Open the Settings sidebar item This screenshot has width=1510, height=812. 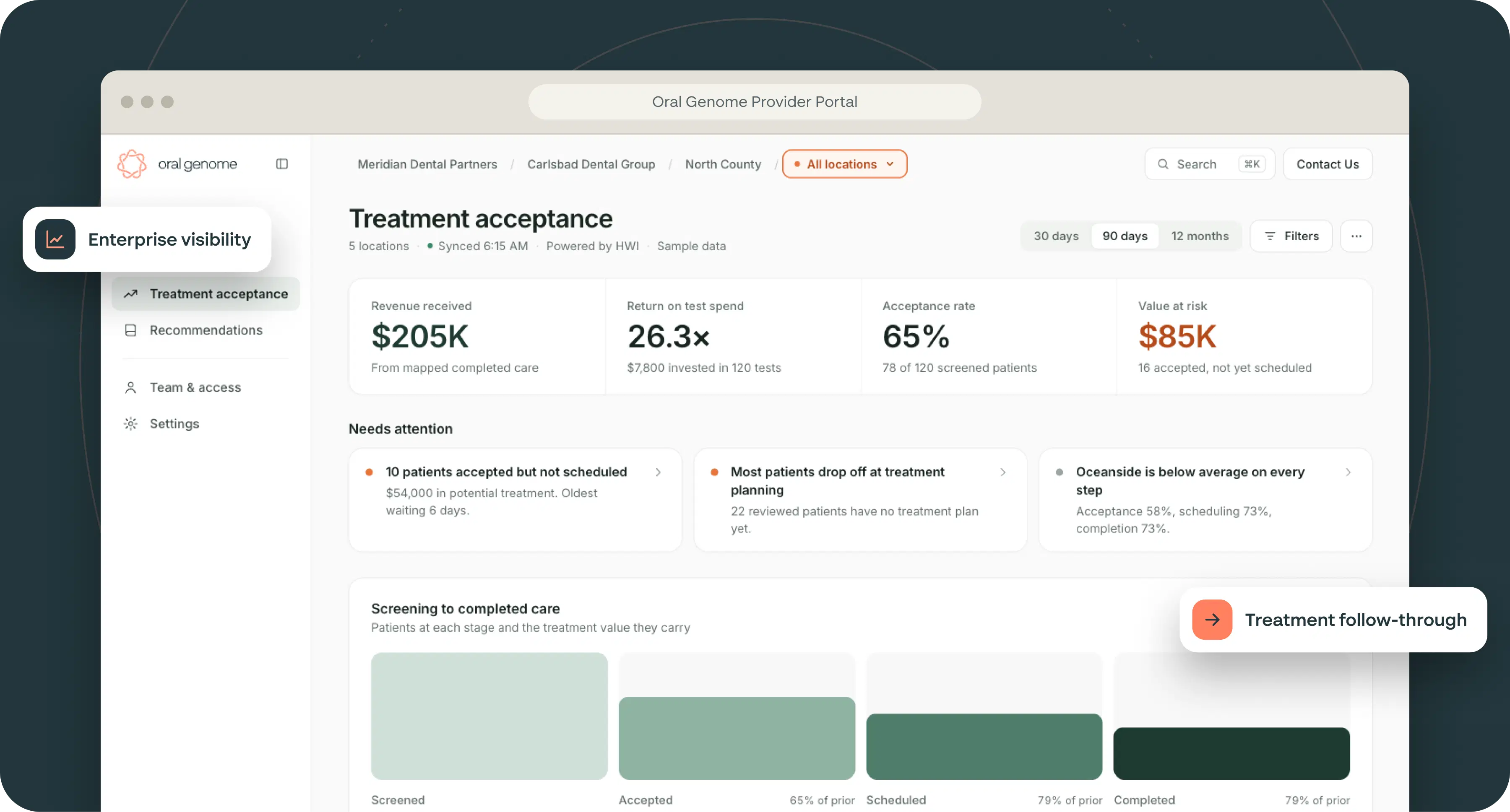(x=205, y=423)
